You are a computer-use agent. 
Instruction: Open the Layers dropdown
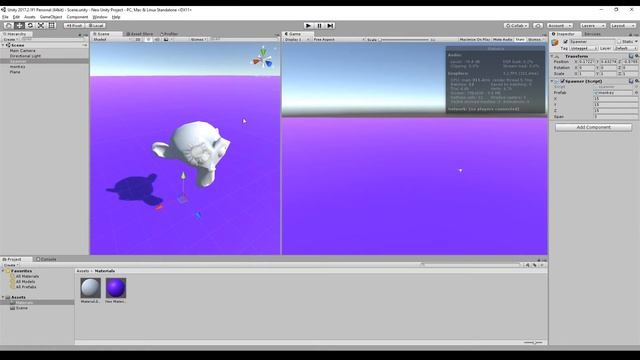(x=593, y=25)
